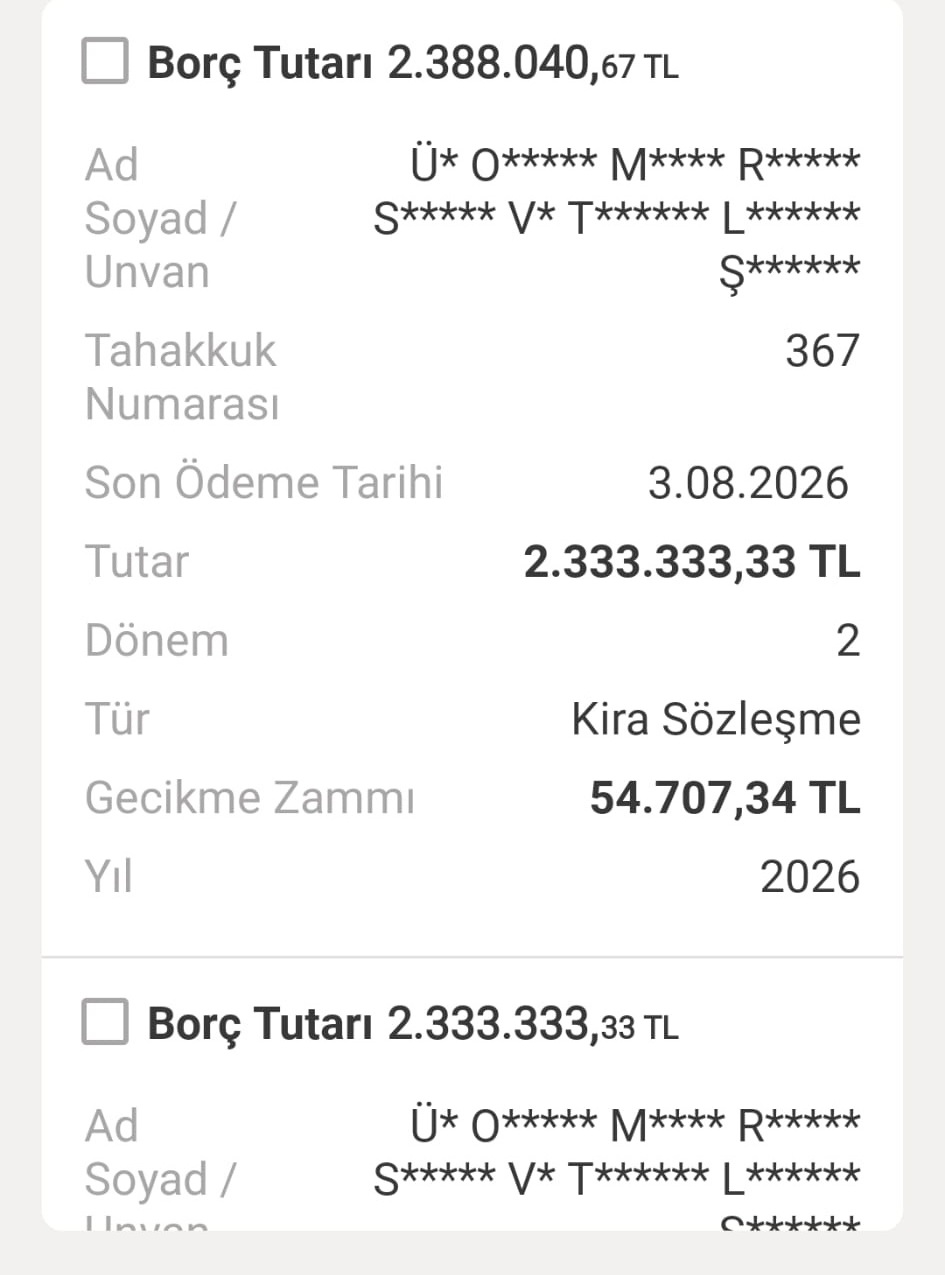Tap the Borç Tutarı 2.388.040,67 TL heading
The height and width of the screenshot is (1275, 945).
click(413, 65)
